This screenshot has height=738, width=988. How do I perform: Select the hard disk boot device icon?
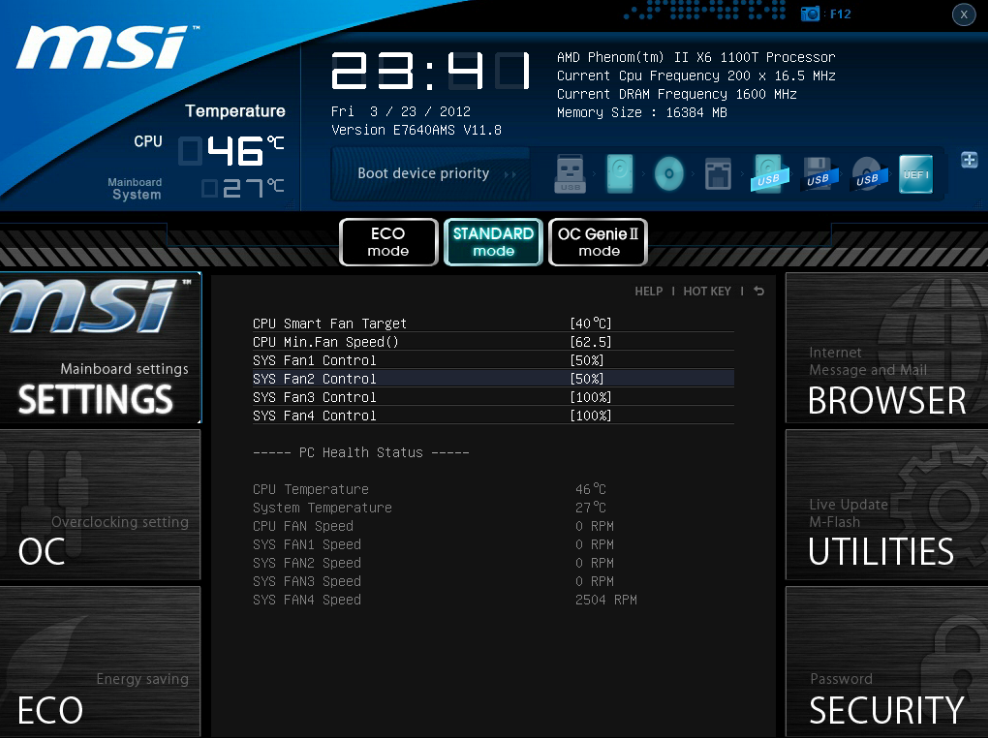[x=620, y=174]
